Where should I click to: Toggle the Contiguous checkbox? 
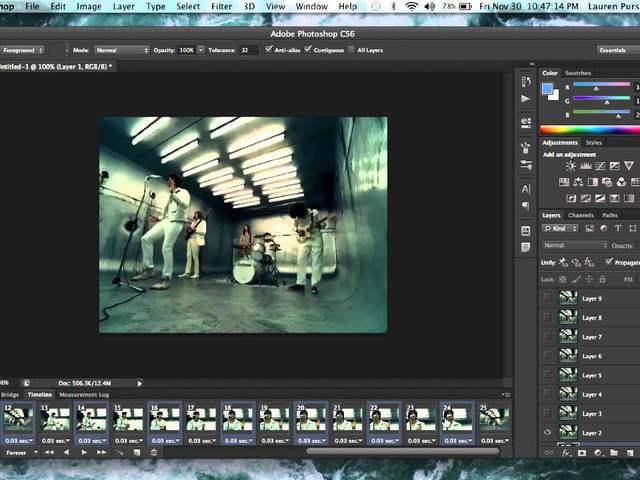[x=308, y=49]
